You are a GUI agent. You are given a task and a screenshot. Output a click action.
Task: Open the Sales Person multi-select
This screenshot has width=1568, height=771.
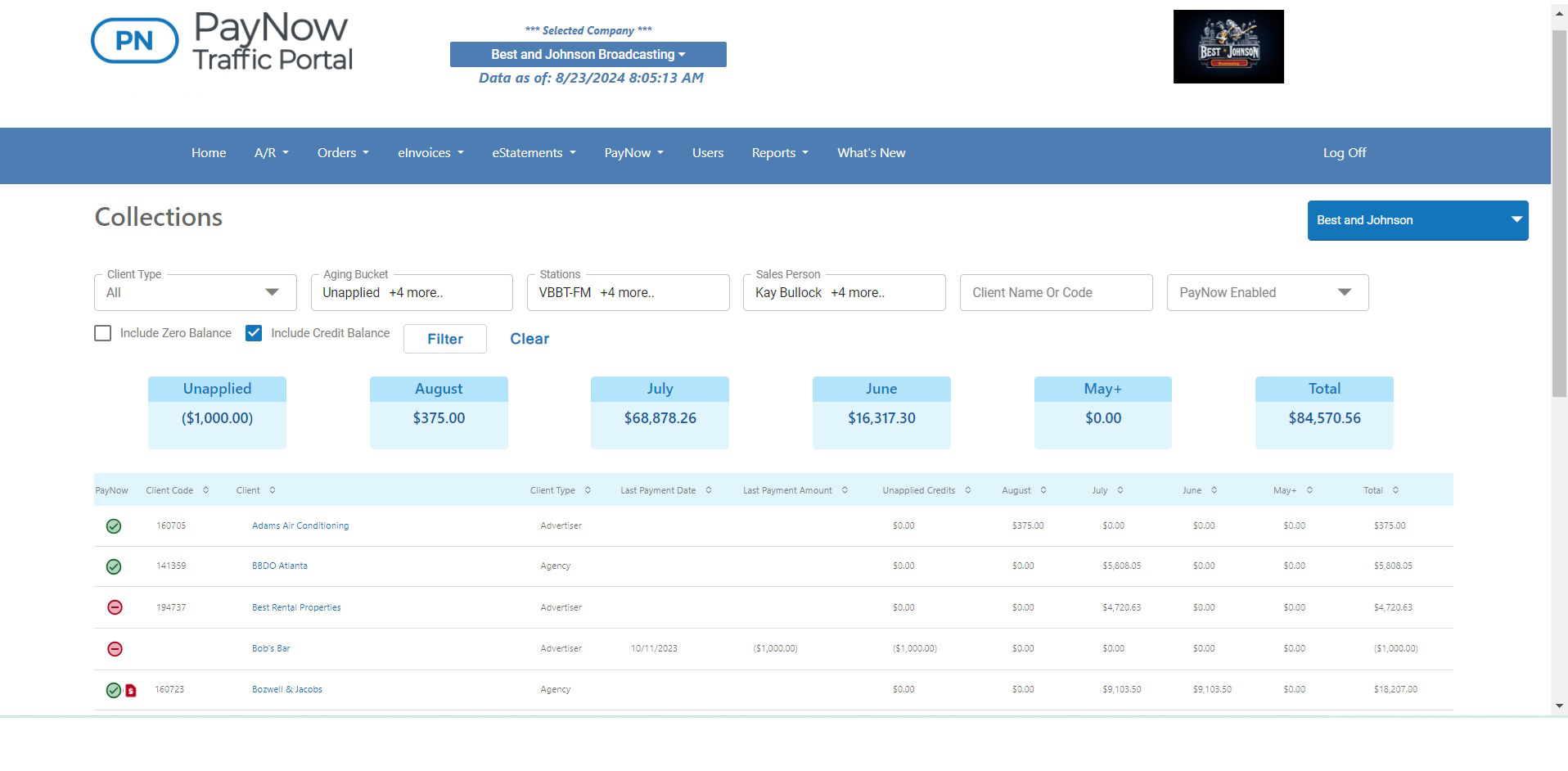[845, 292]
